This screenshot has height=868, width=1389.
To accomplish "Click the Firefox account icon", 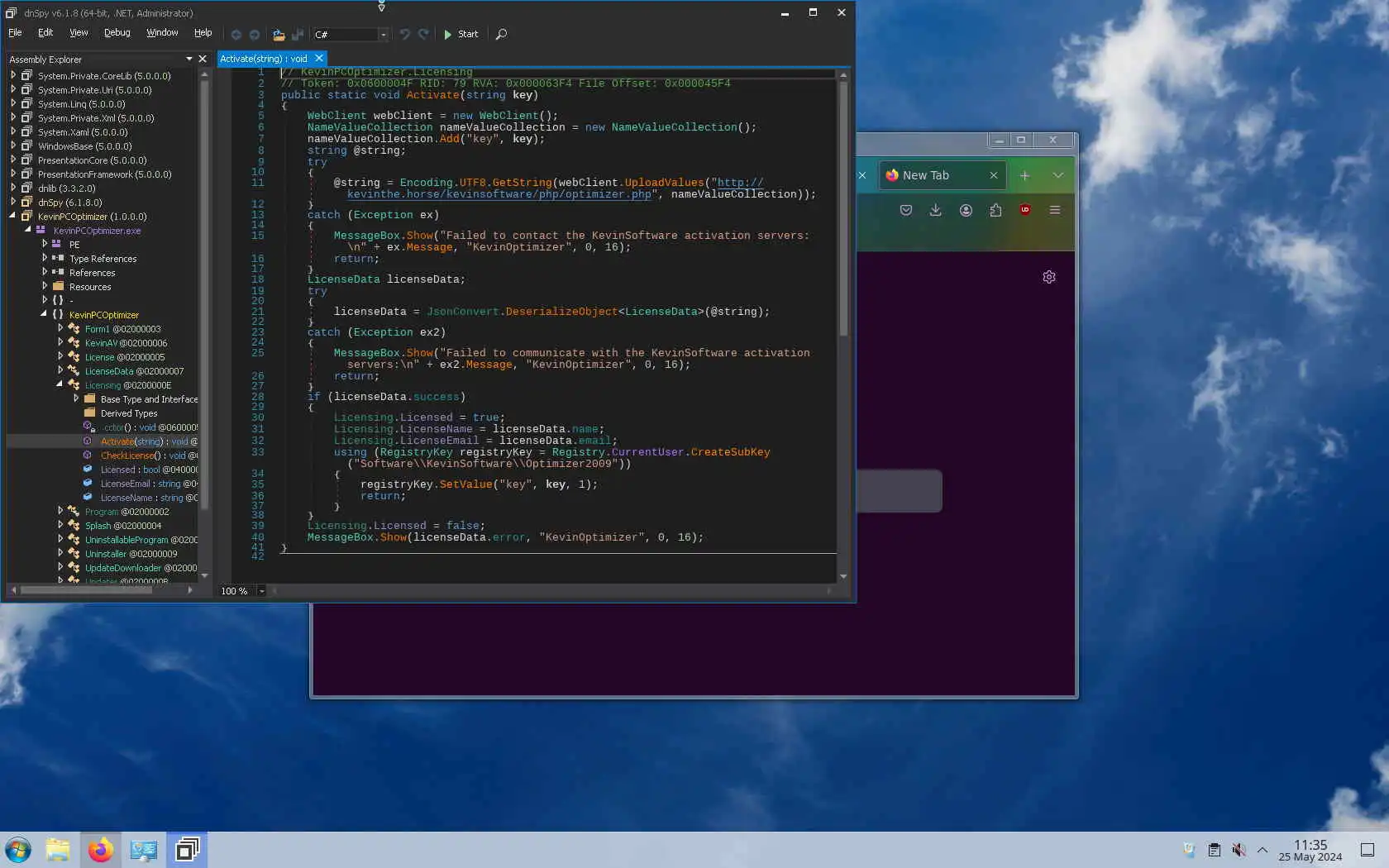I will 966,210.
